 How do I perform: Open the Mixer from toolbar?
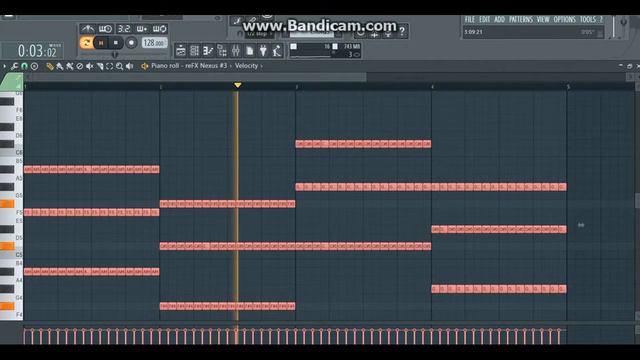tap(236, 51)
